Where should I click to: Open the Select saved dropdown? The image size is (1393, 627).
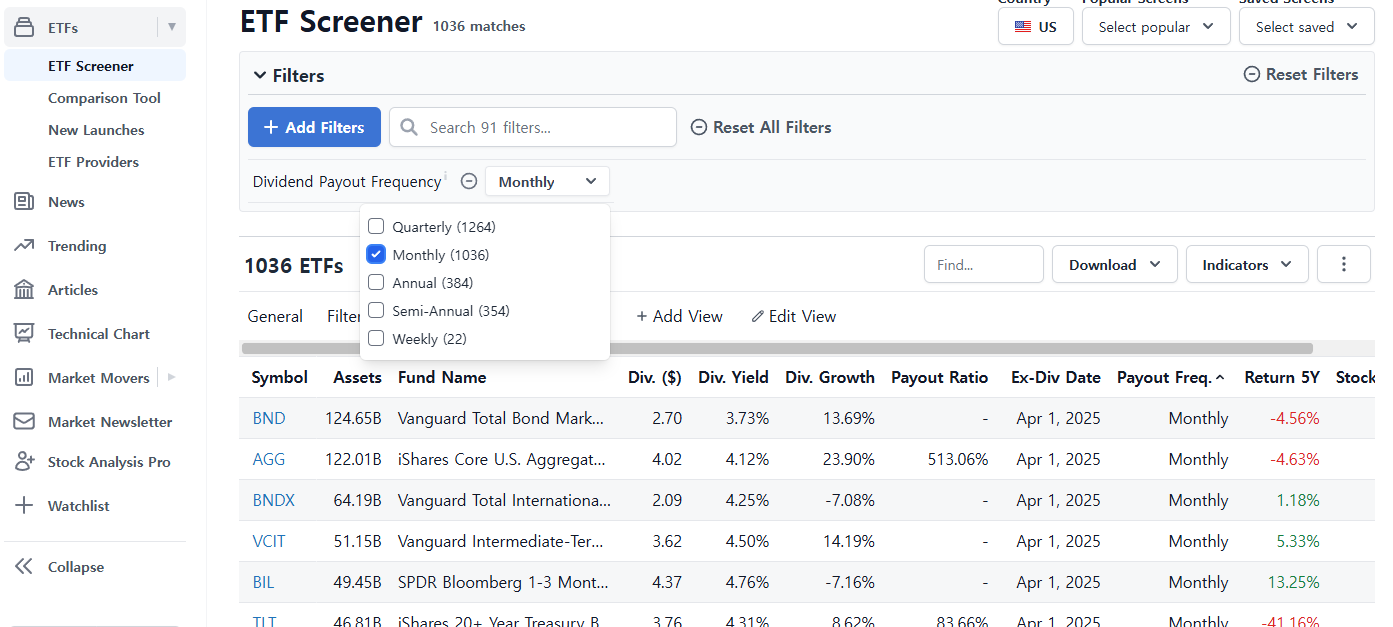pos(1306,27)
